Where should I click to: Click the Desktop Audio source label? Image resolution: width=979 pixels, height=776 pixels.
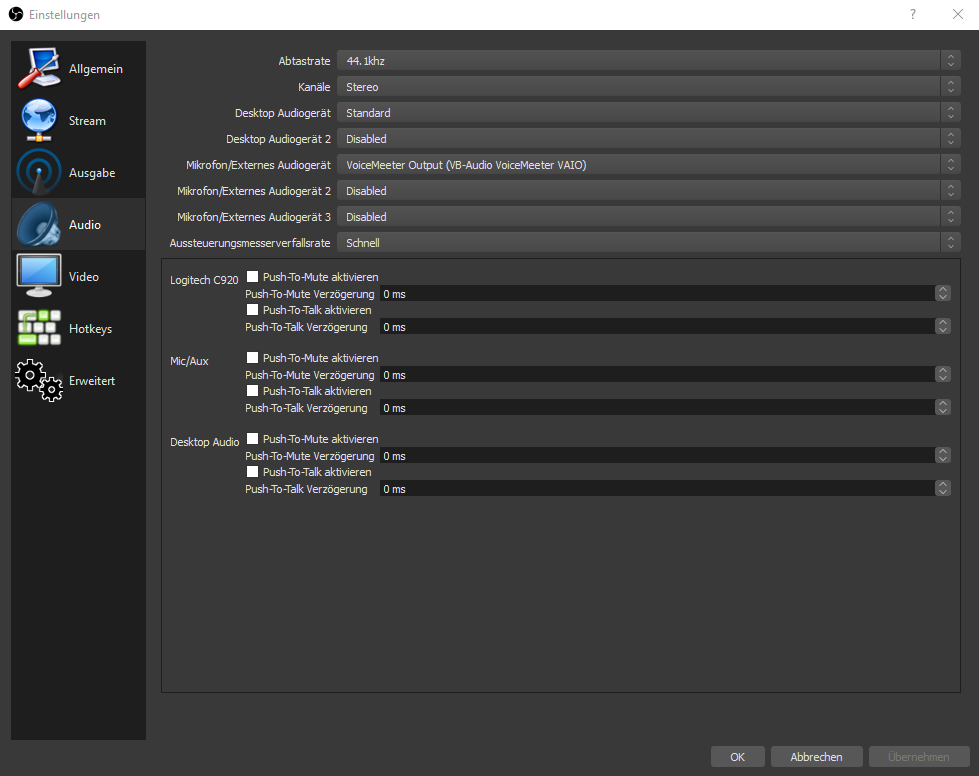click(205, 442)
